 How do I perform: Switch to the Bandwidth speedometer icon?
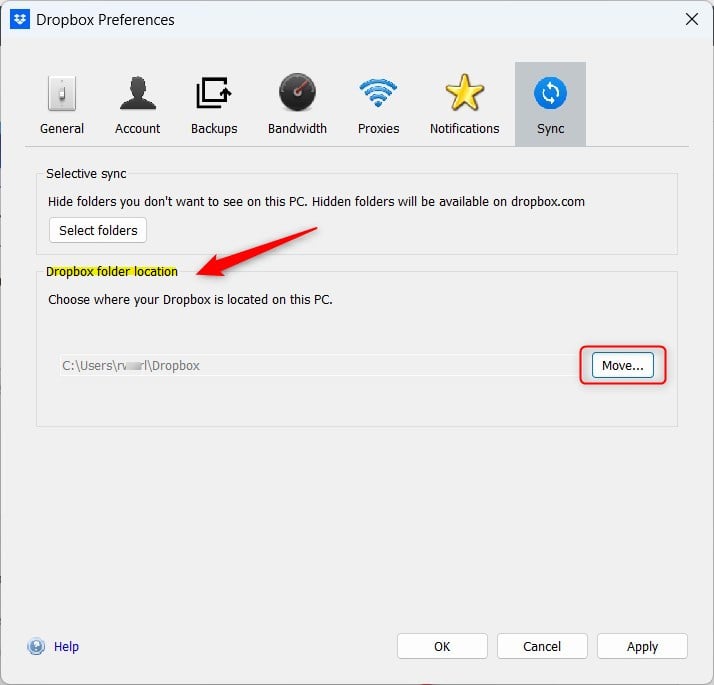click(297, 92)
